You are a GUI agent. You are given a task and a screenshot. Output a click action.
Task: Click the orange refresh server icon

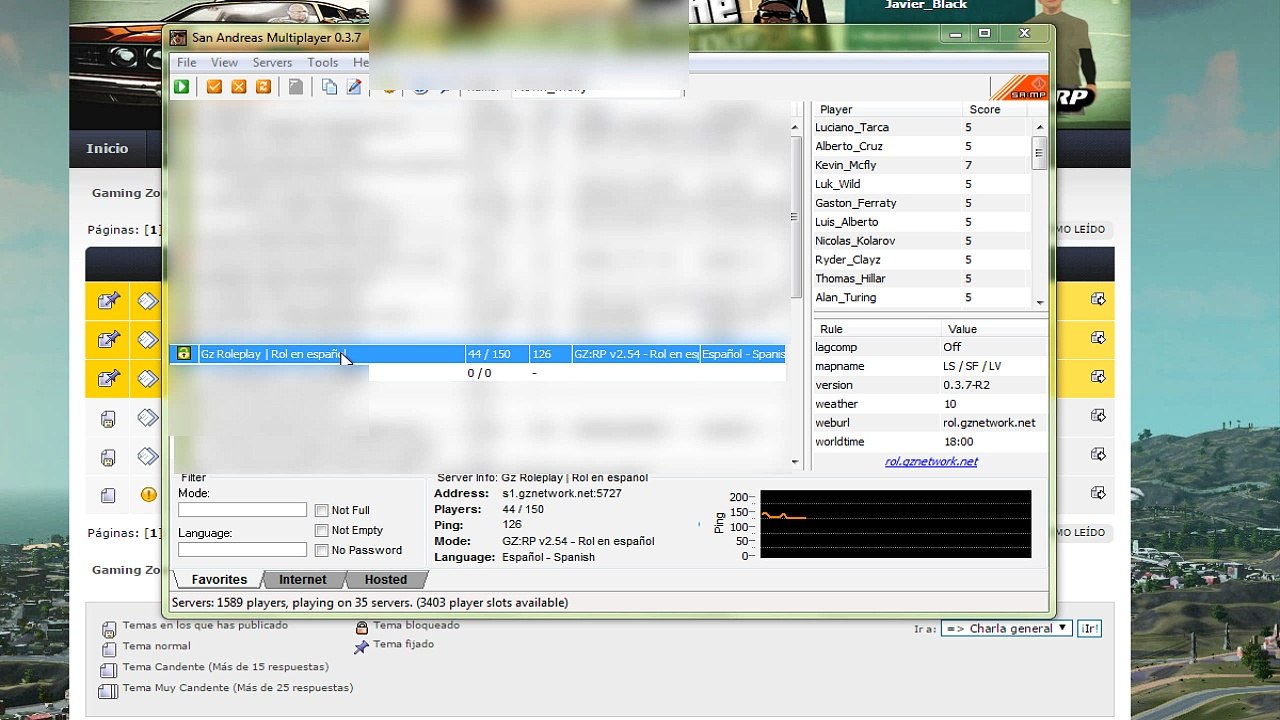tap(264, 87)
